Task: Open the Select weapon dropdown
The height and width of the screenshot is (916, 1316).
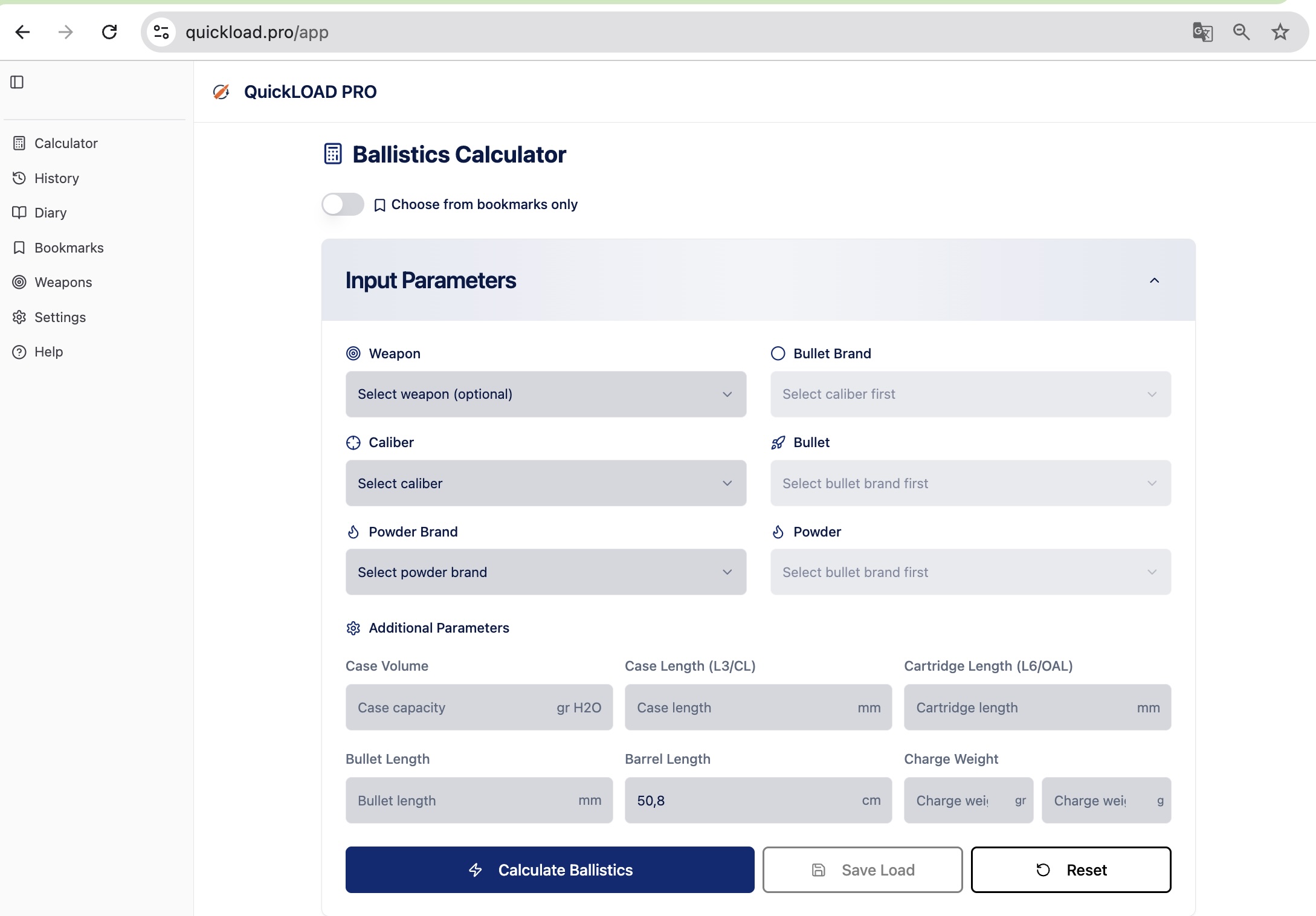Action: (x=545, y=394)
